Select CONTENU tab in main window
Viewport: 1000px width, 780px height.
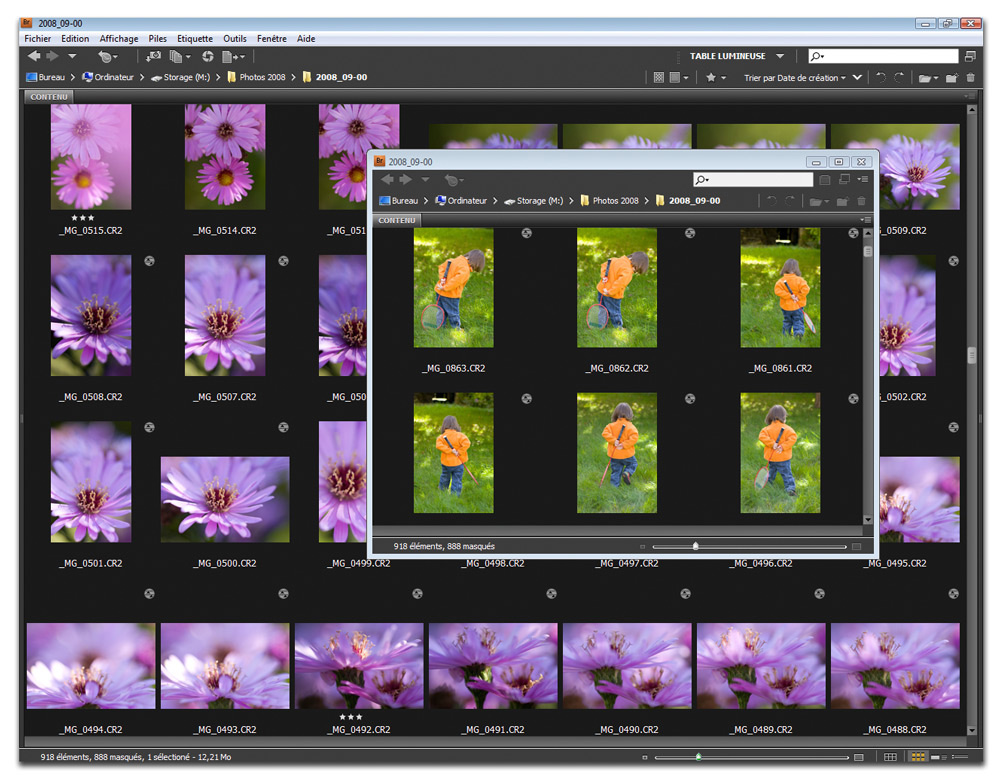coord(49,97)
